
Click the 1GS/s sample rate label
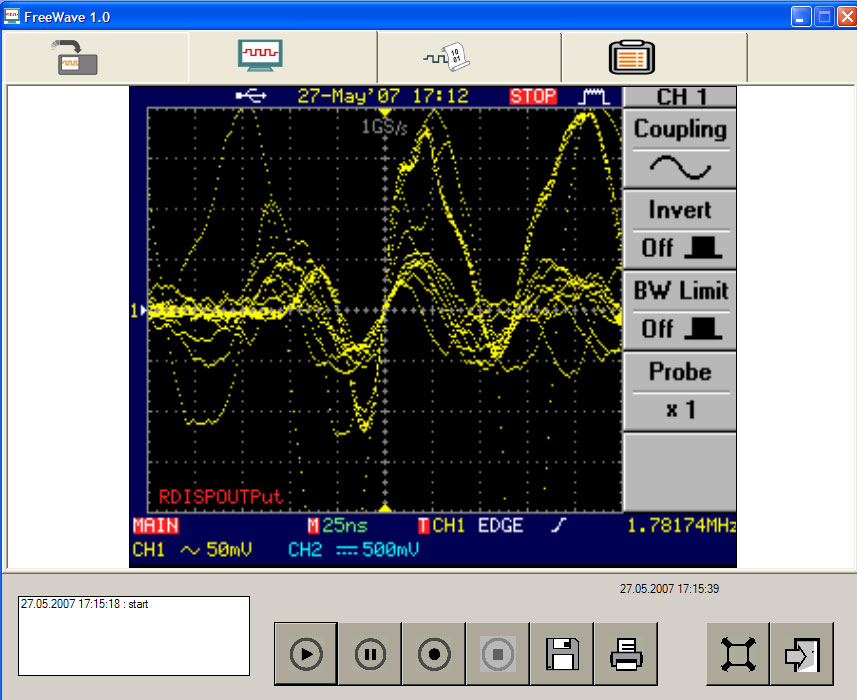tap(384, 127)
